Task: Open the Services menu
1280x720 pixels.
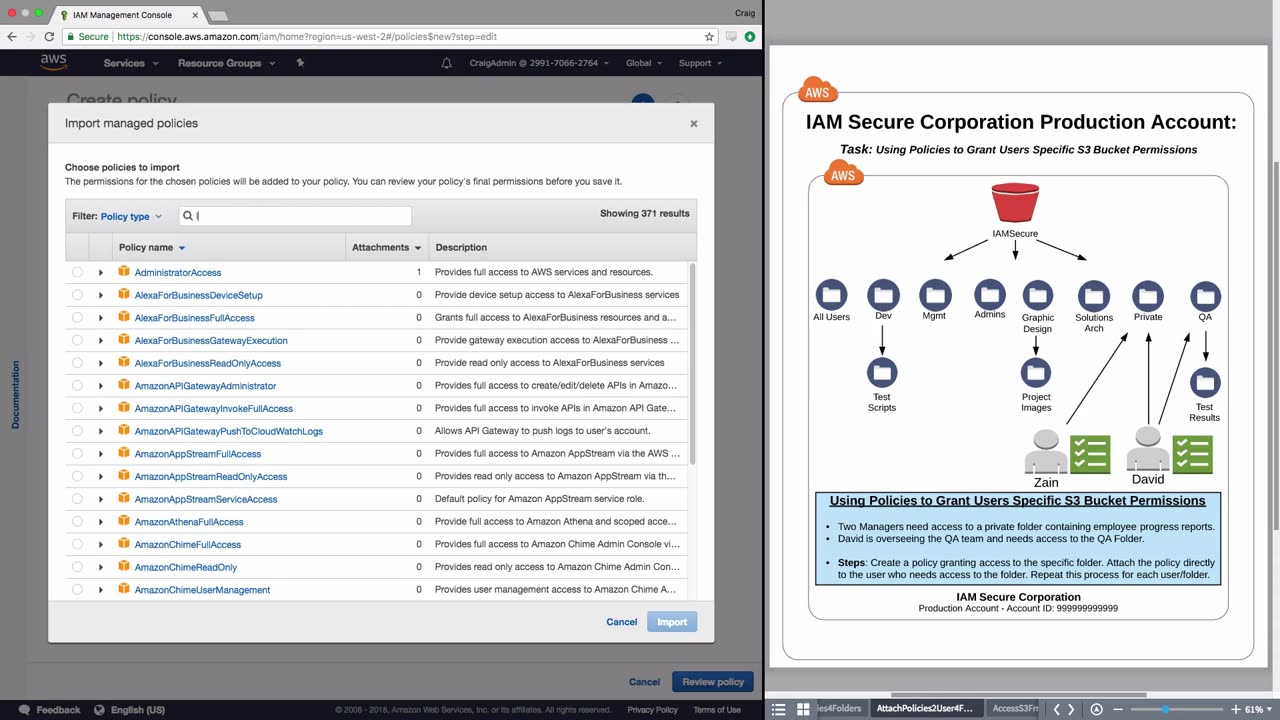Action: tap(131, 63)
